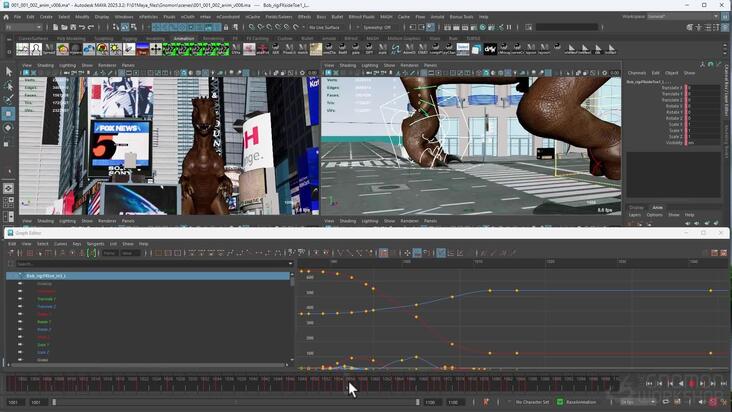Click the lock selection padlock icon
This screenshot has width=732, height=412.
point(226,27)
